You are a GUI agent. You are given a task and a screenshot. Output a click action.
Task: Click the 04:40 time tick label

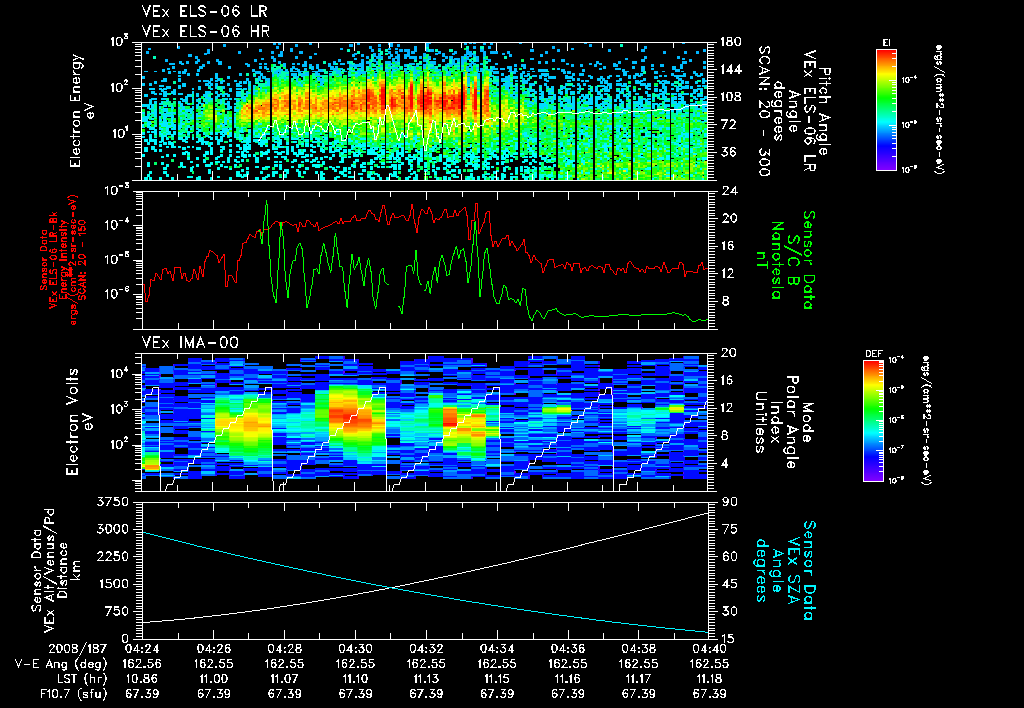[710, 649]
